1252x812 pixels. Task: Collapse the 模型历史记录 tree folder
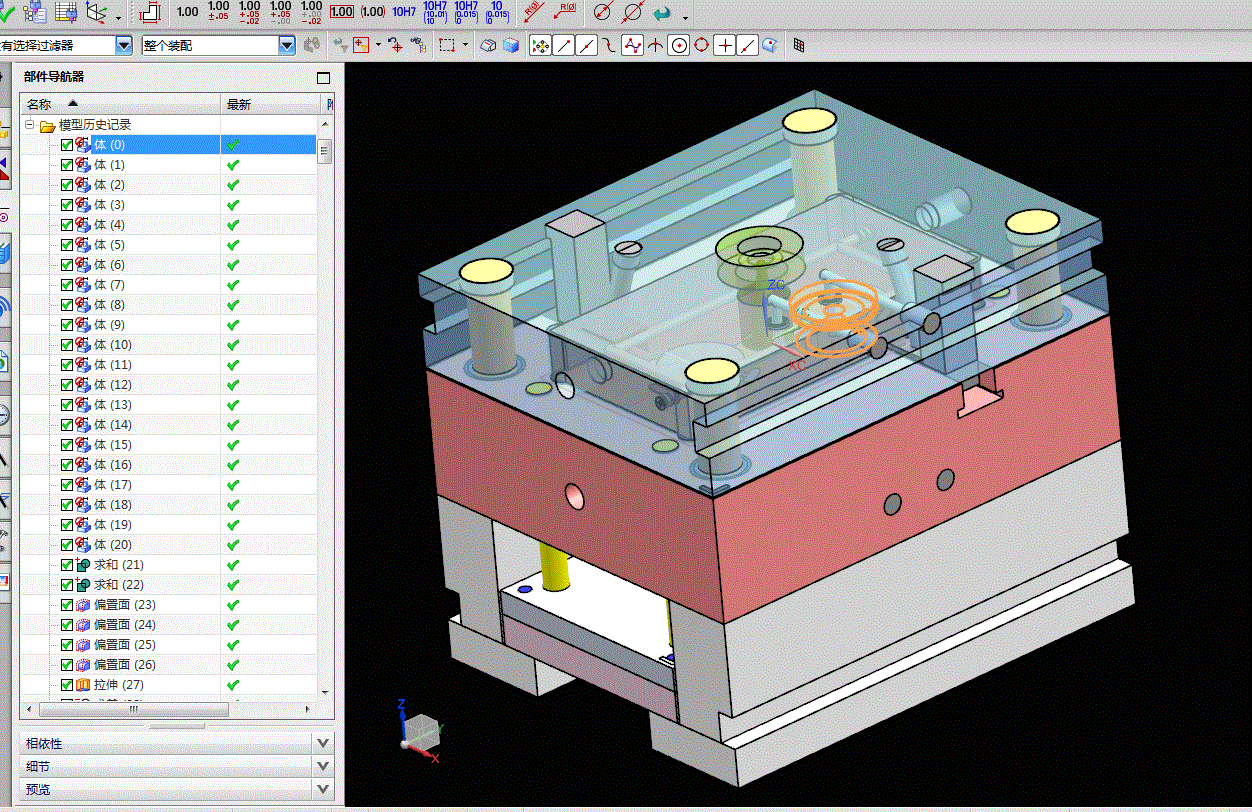point(29,125)
